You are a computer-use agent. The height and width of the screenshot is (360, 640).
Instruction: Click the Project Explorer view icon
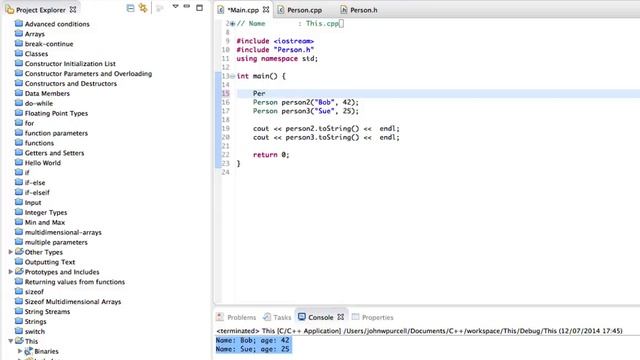tap(9, 9)
